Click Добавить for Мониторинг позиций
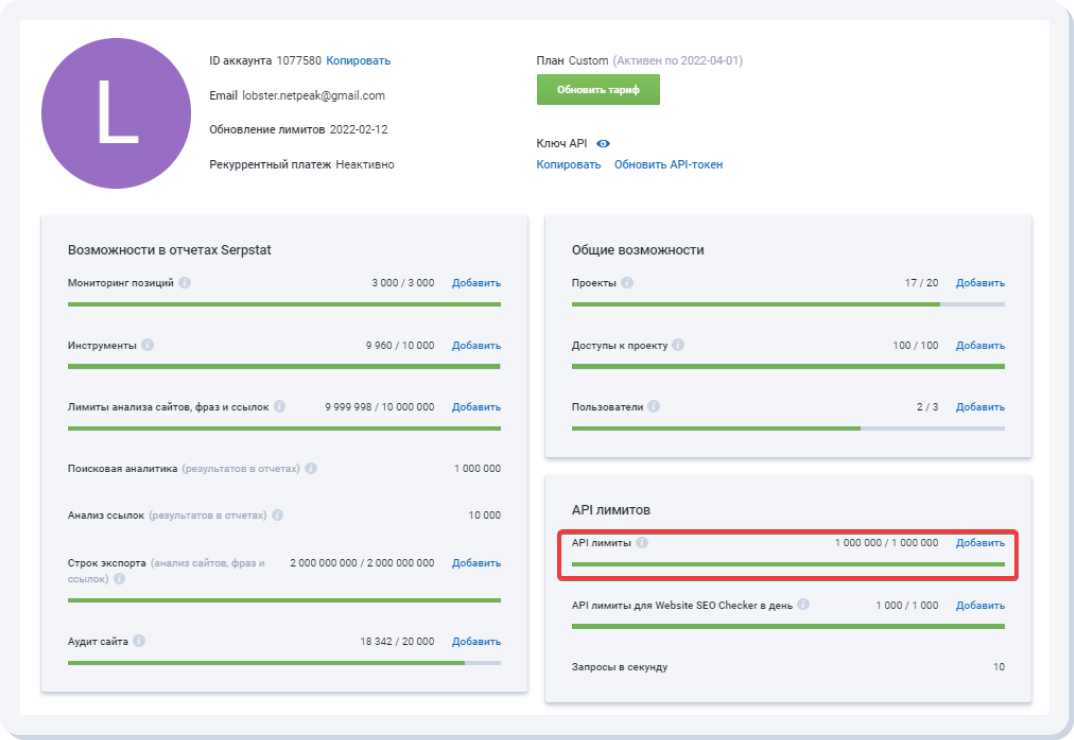 tap(476, 283)
